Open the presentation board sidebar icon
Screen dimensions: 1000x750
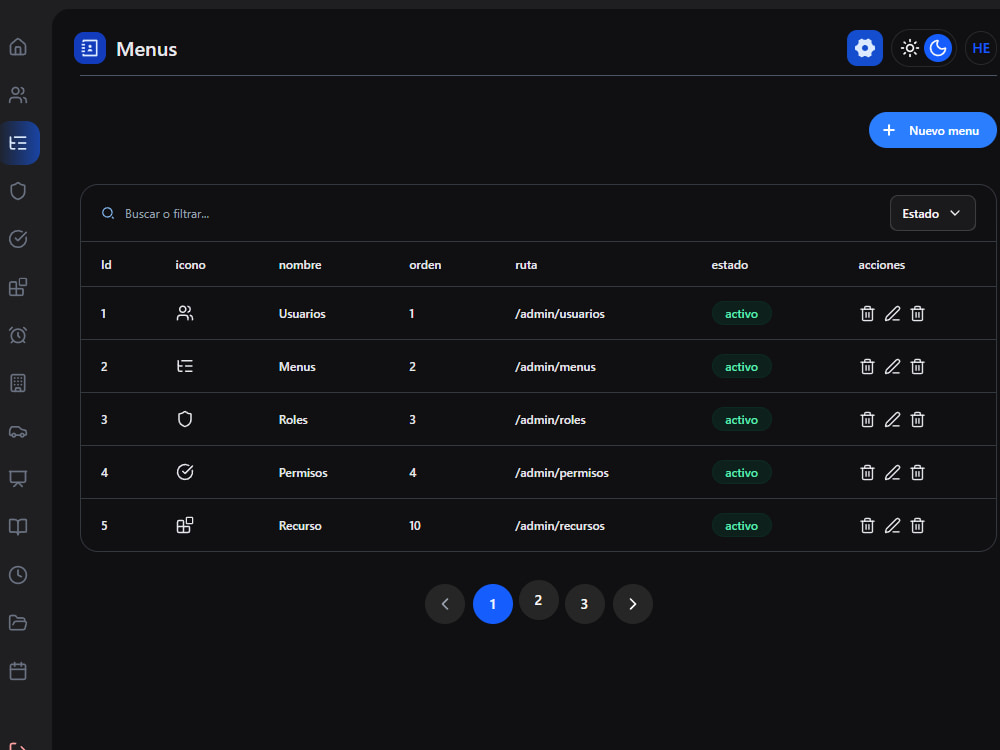tap(18, 479)
